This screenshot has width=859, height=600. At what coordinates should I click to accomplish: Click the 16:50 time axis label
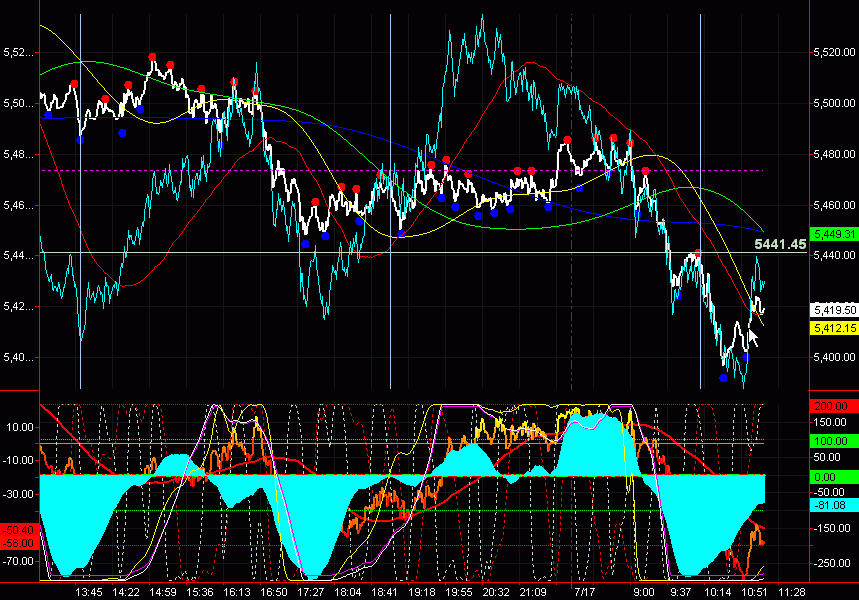point(274,592)
